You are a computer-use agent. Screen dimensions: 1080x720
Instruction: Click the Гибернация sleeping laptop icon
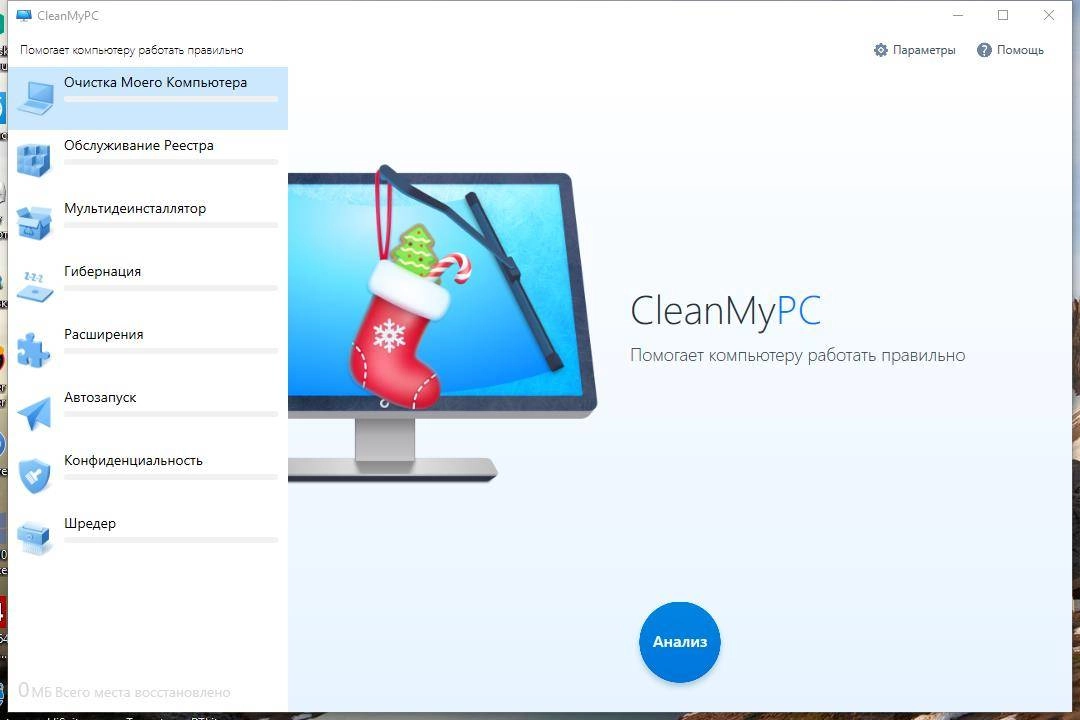[x=34, y=287]
